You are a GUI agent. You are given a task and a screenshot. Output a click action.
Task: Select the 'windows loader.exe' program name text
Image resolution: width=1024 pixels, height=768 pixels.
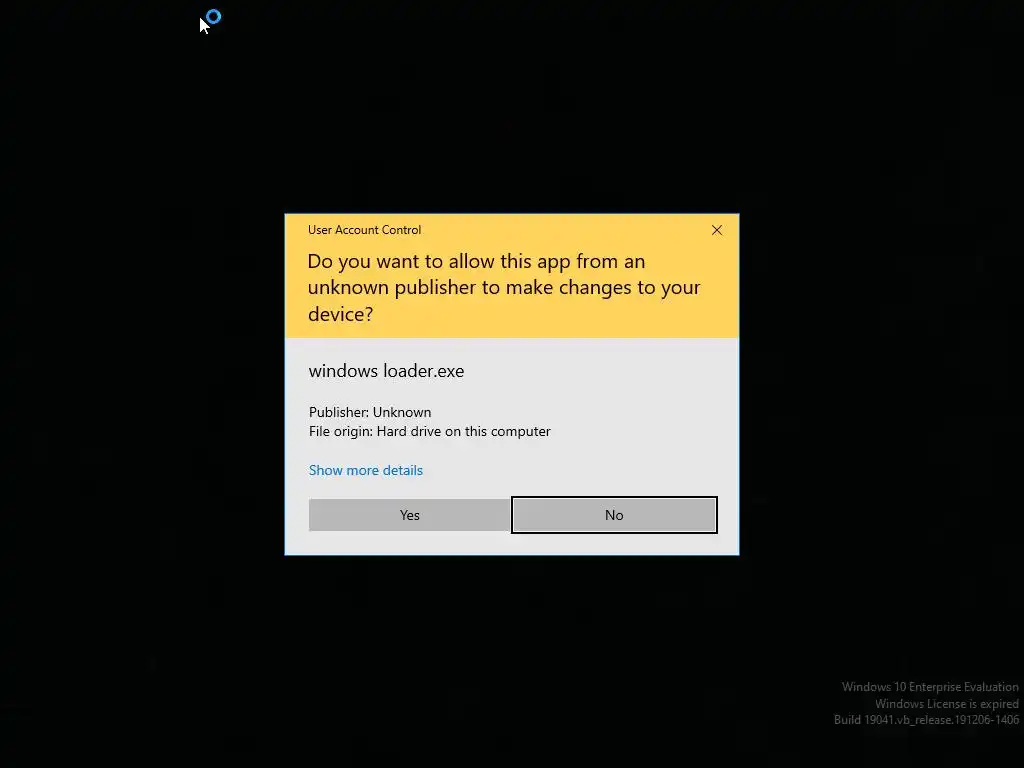tap(387, 371)
